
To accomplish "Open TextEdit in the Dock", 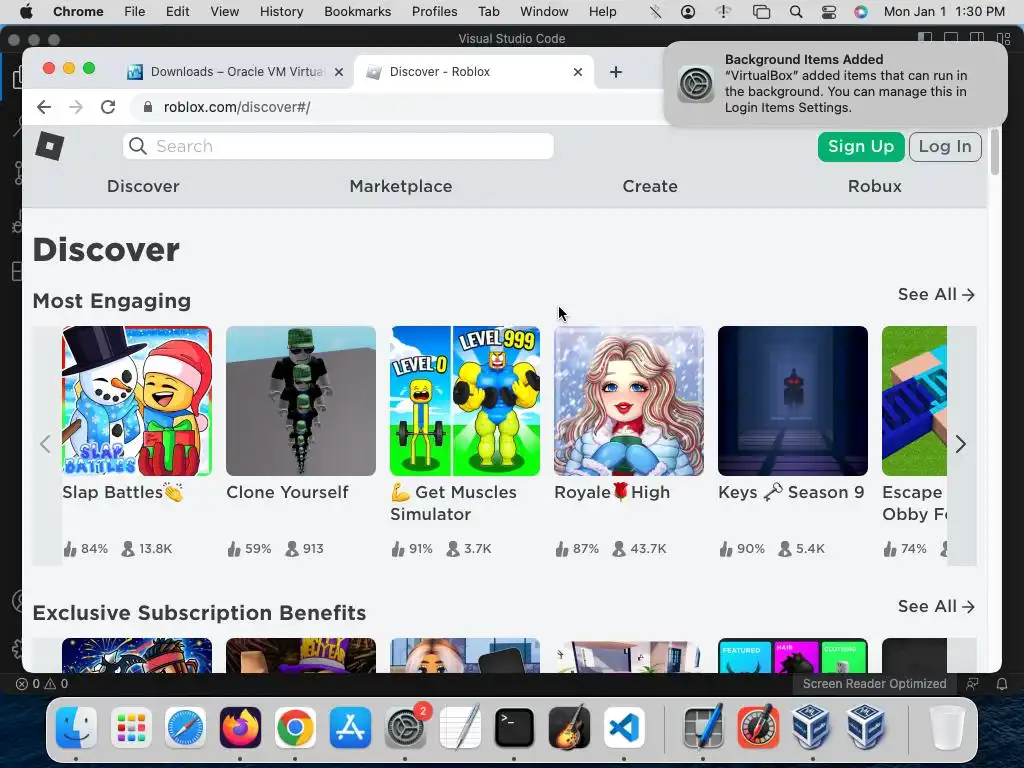I will pyautogui.click(x=460, y=728).
